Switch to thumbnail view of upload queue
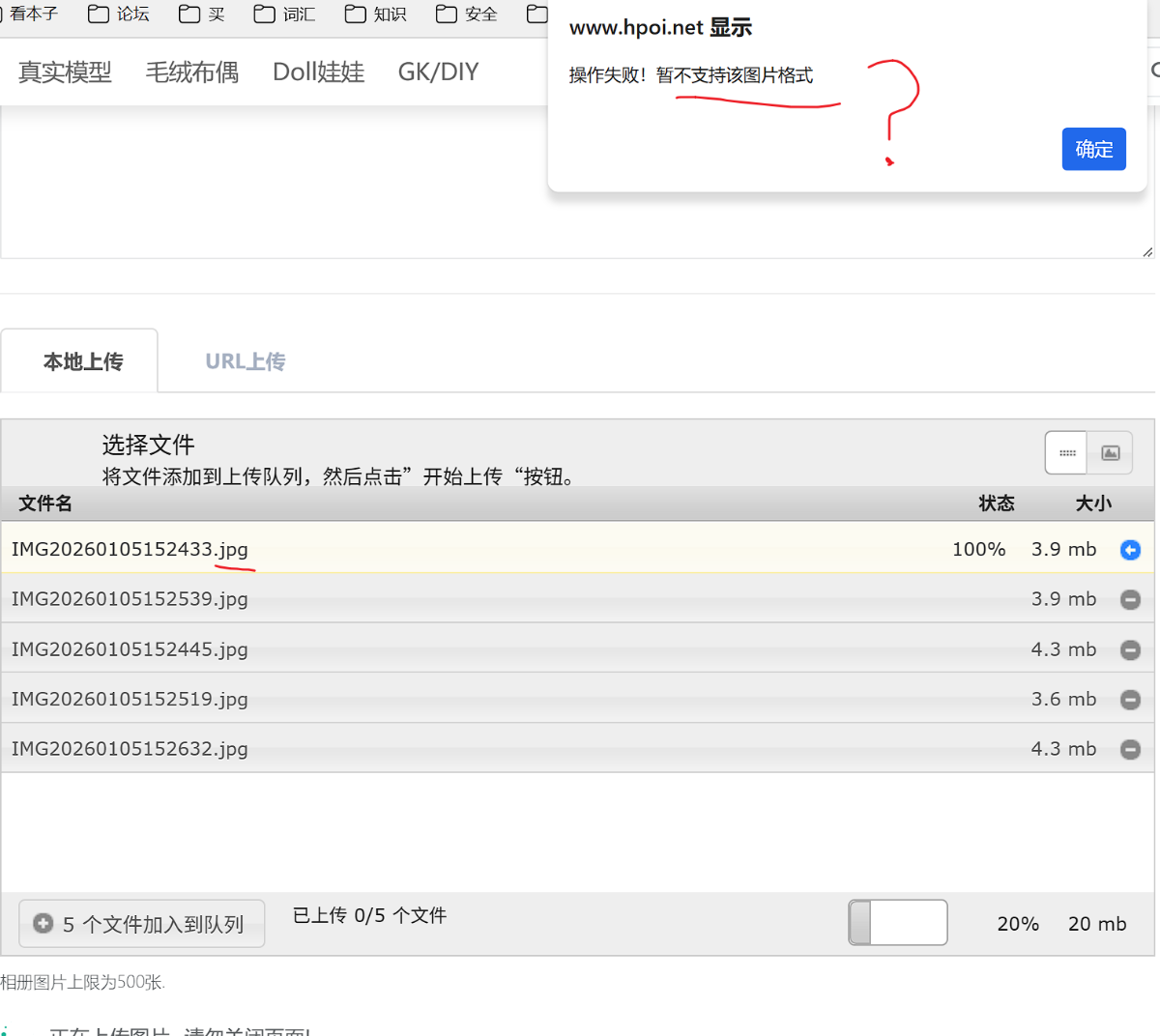The image size is (1160, 1036). tap(1111, 452)
